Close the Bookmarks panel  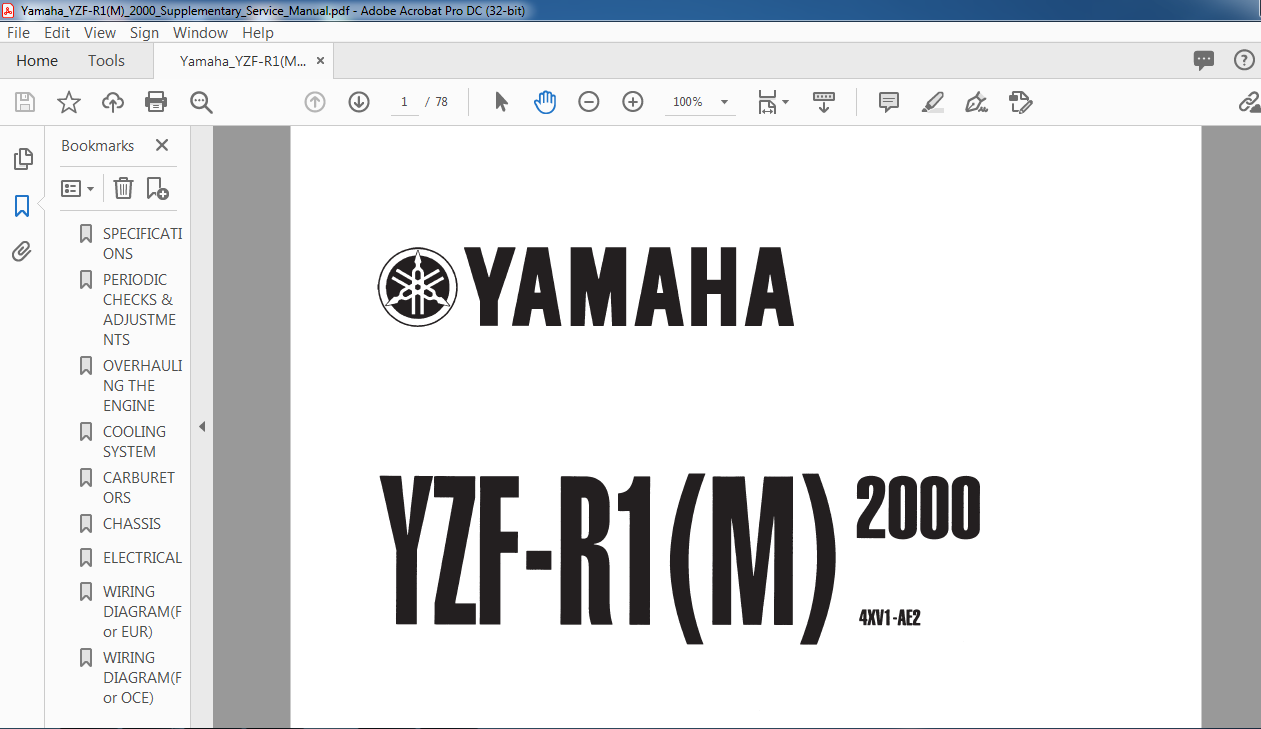point(162,145)
